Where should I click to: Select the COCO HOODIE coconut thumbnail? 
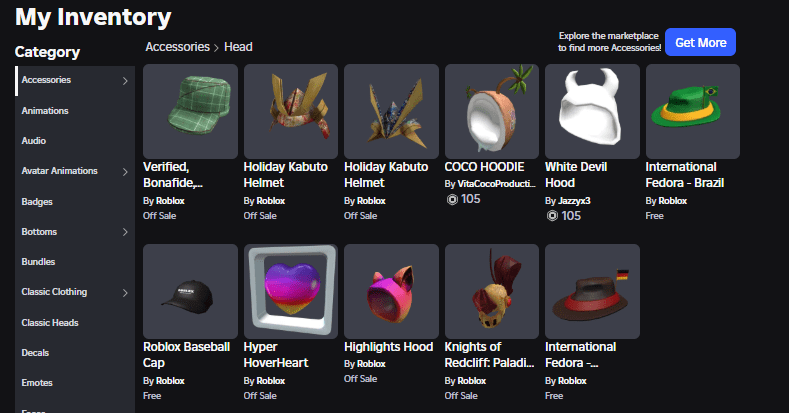point(492,111)
